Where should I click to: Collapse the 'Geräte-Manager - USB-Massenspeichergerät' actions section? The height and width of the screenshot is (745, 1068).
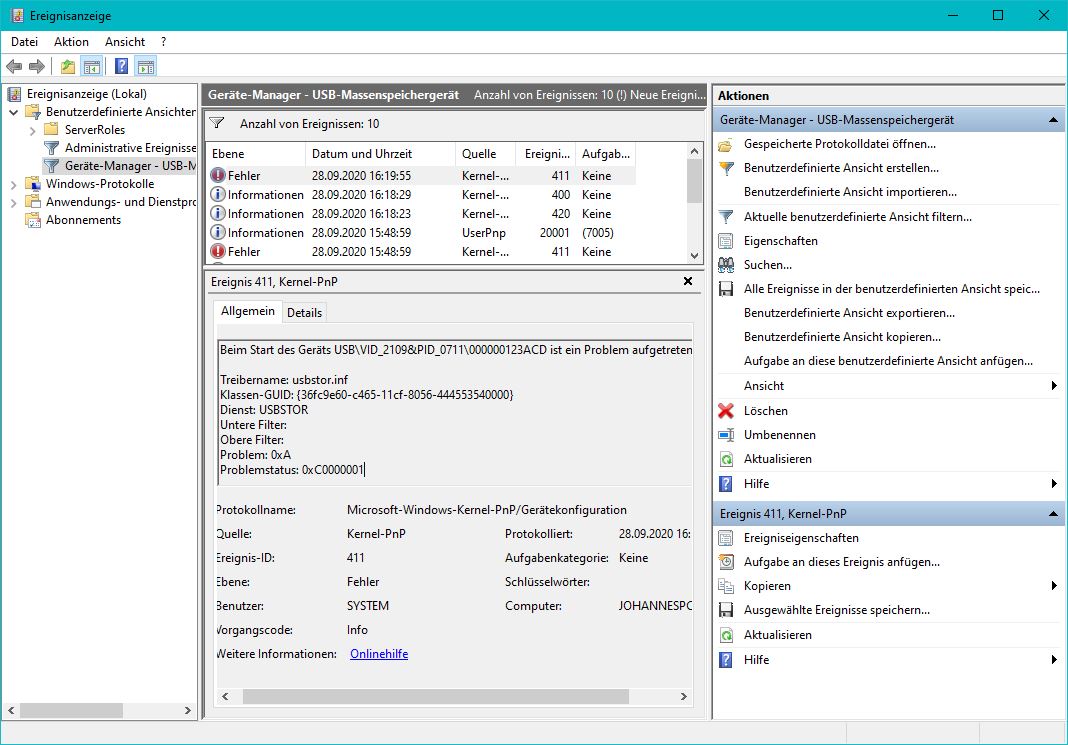coord(1053,120)
